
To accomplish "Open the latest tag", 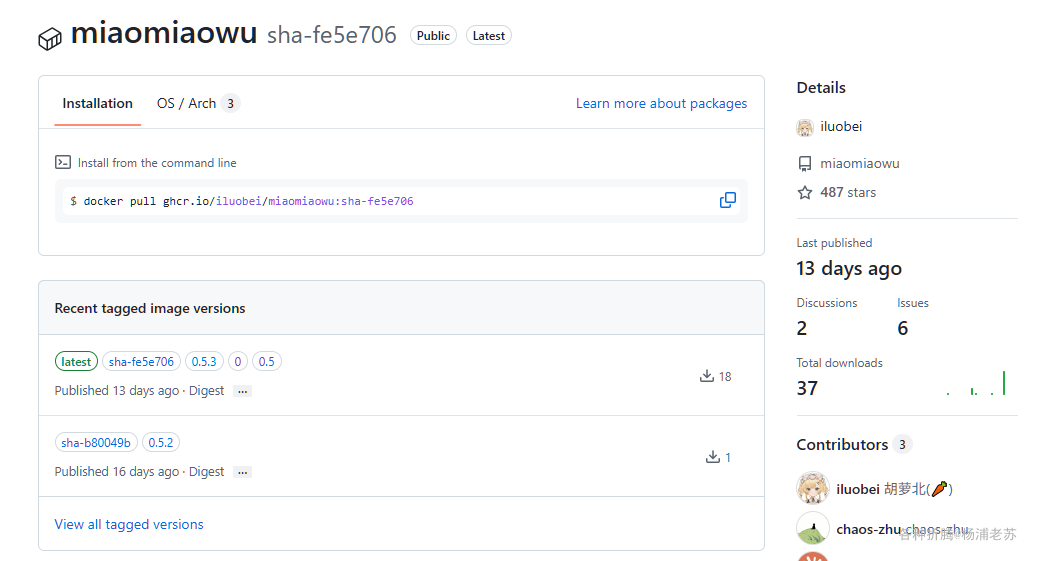I will [x=76, y=362].
